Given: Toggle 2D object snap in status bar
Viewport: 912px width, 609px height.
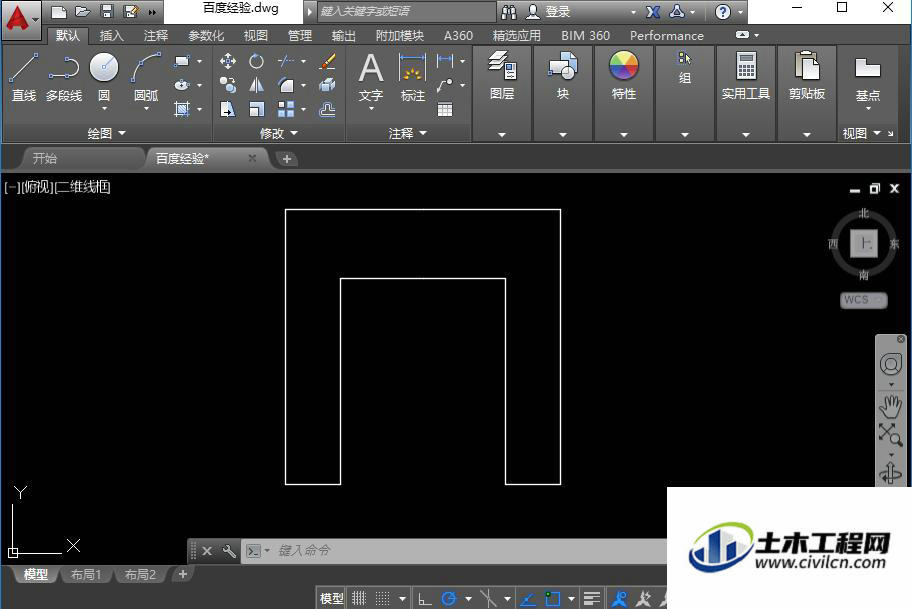Looking at the screenshot, I should (552, 598).
